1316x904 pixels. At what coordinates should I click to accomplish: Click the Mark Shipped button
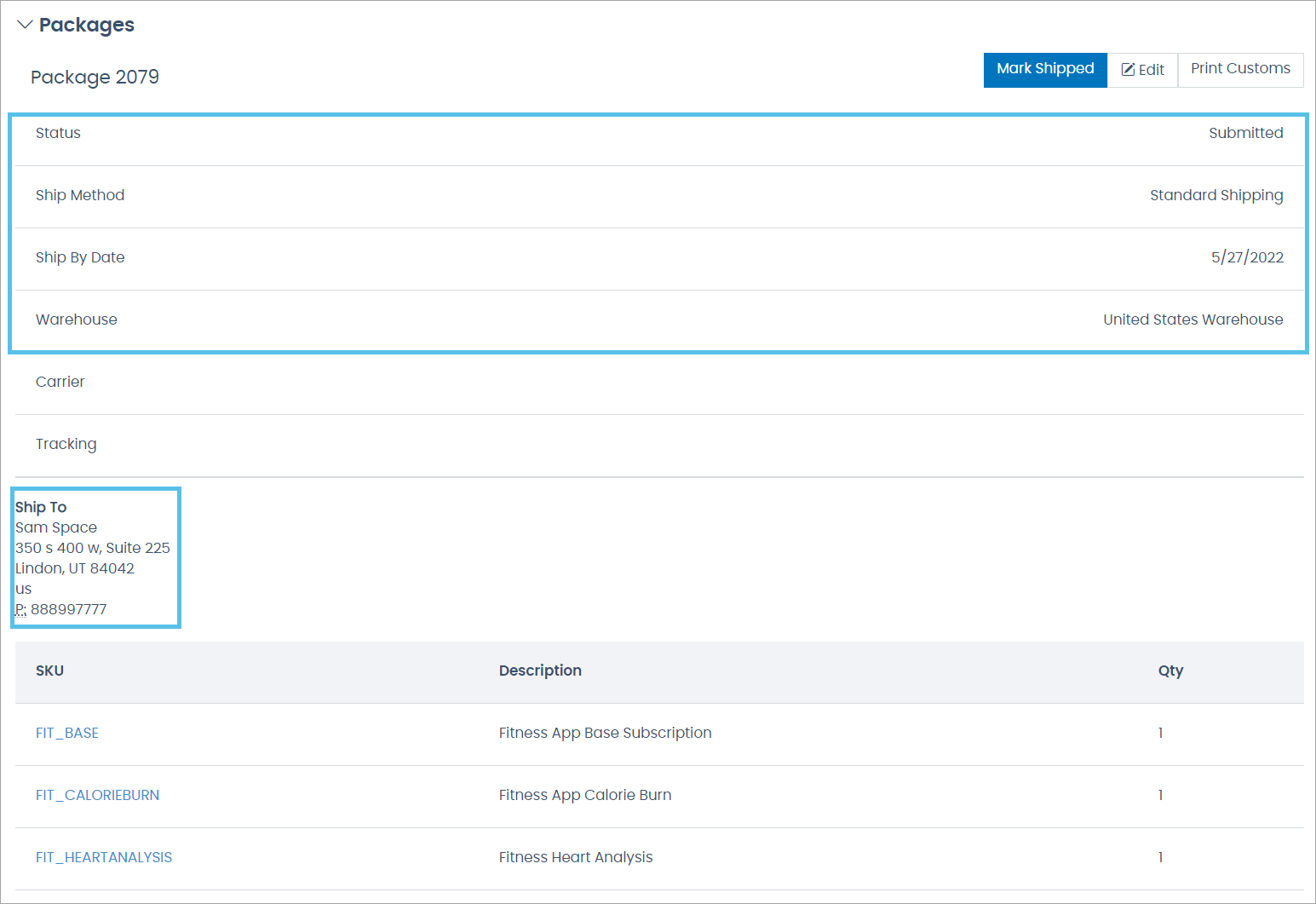(x=1045, y=69)
